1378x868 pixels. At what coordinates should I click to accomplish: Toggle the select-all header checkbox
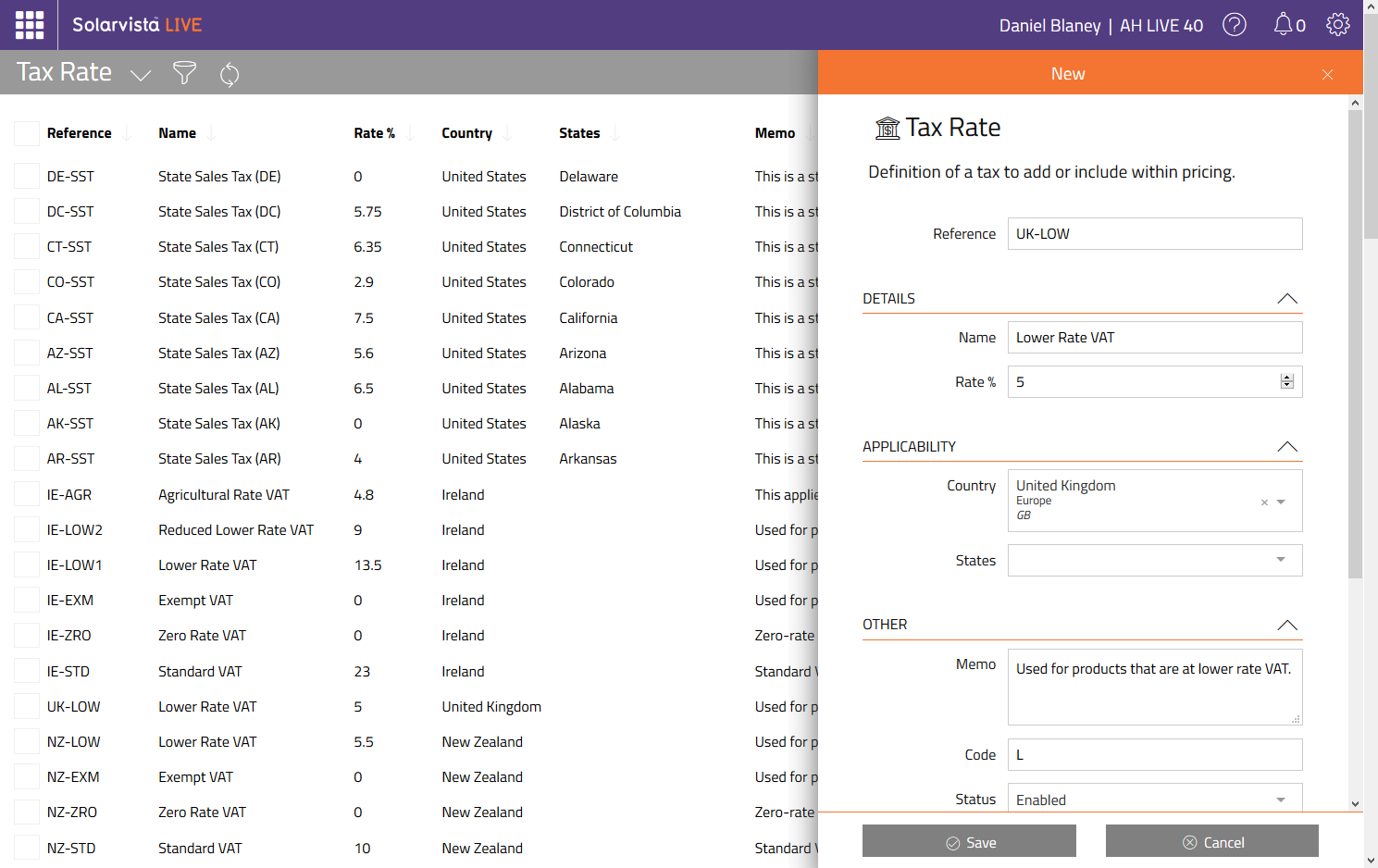pyautogui.click(x=27, y=133)
